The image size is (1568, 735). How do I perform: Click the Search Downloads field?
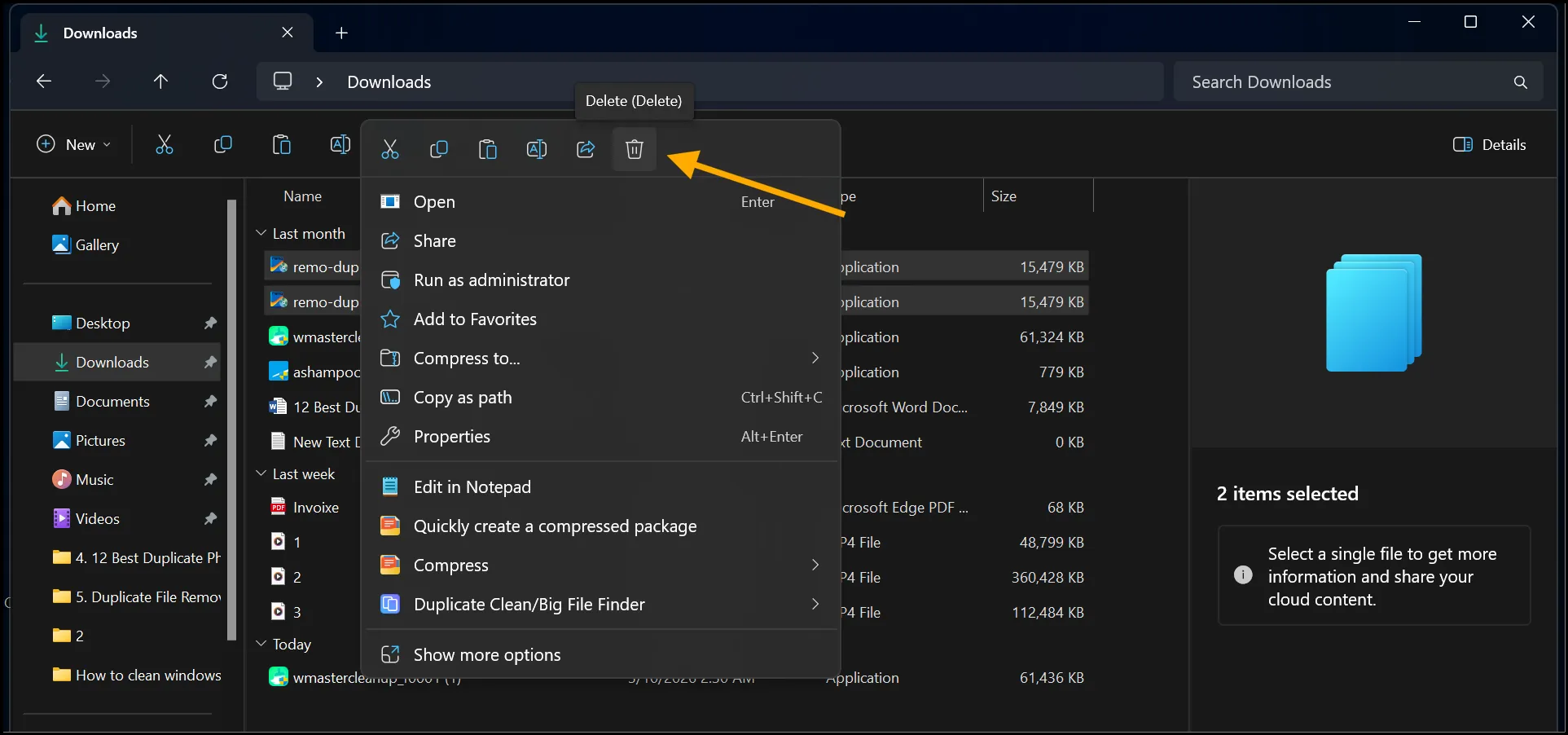coord(1303,81)
